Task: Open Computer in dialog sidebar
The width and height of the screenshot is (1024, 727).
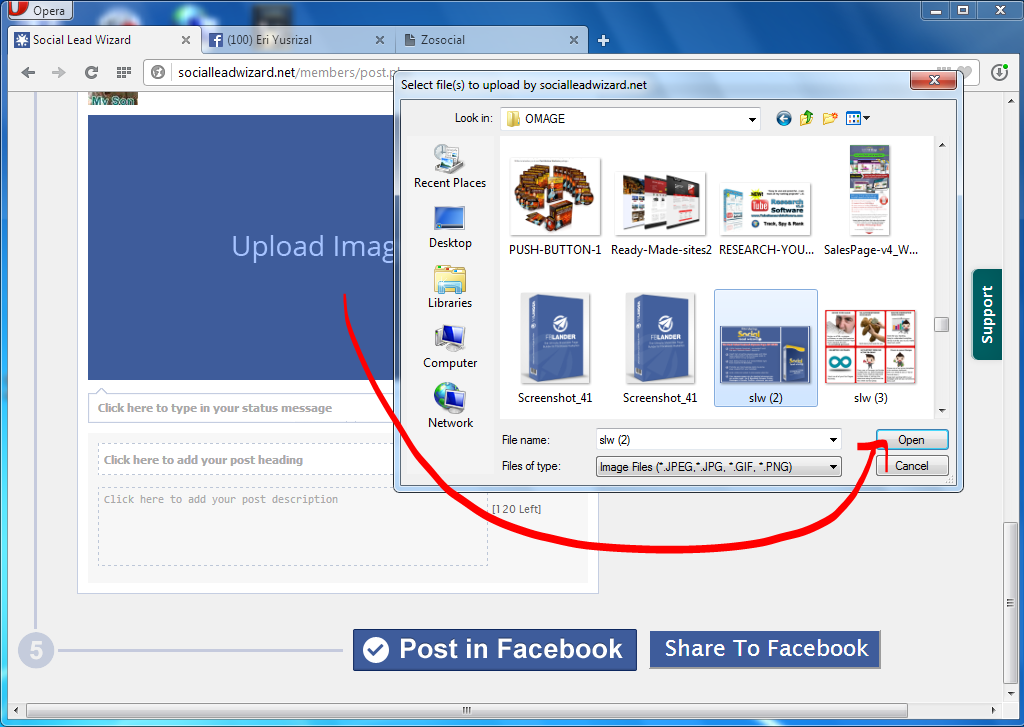Action: click(450, 347)
